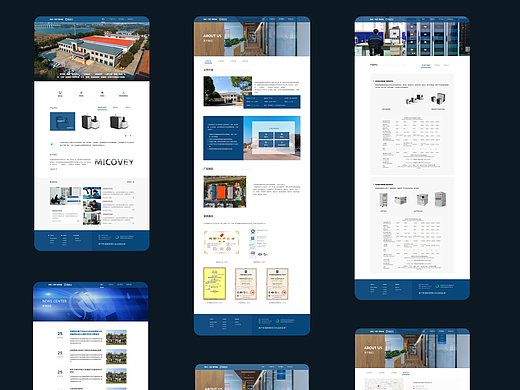This screenshot has height=390, width=520.
Task: Click the fourth feature icon in the home page icon row
Action: coord(123,93)
